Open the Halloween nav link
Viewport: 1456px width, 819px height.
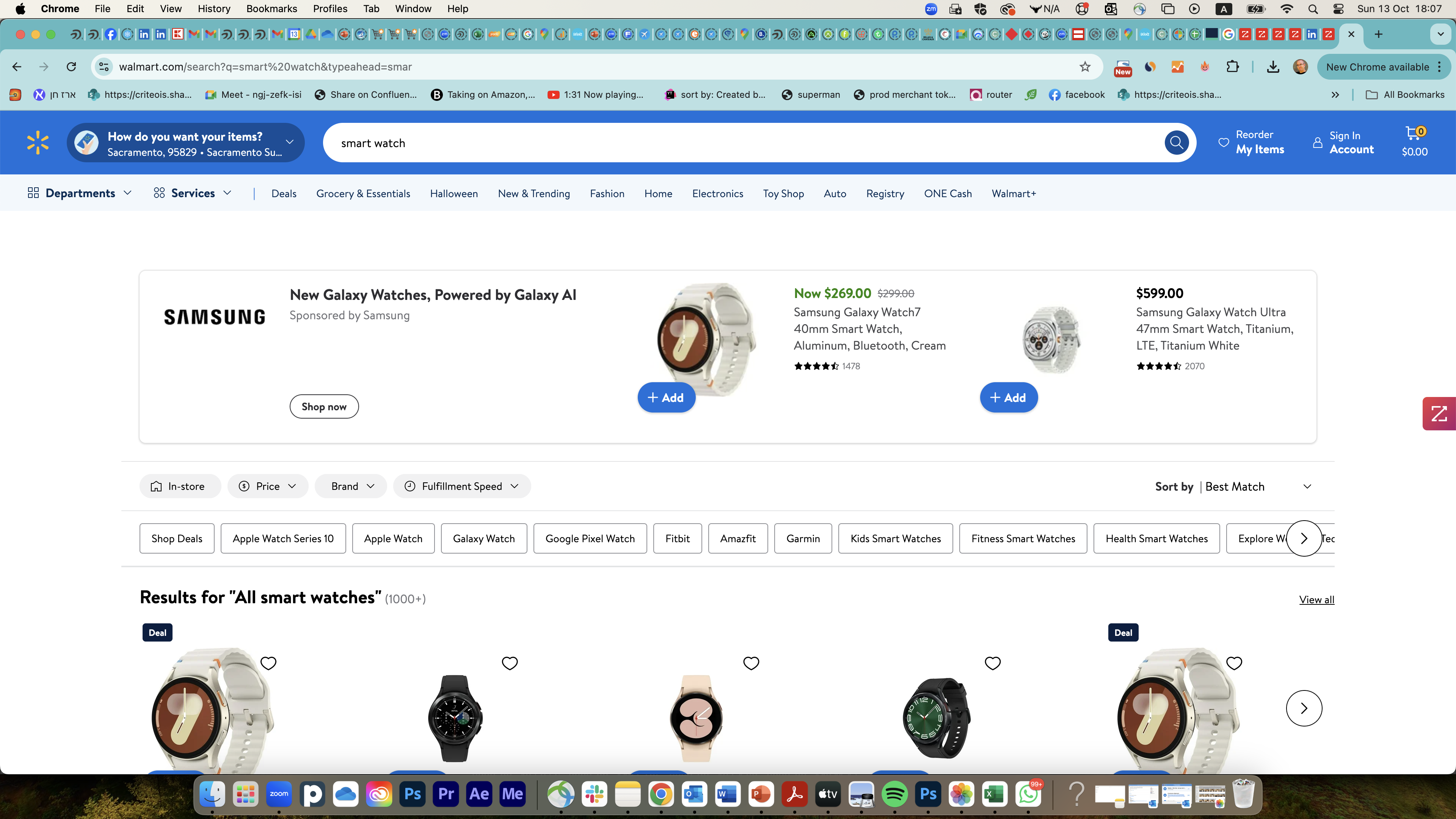[x=454, y=193]
